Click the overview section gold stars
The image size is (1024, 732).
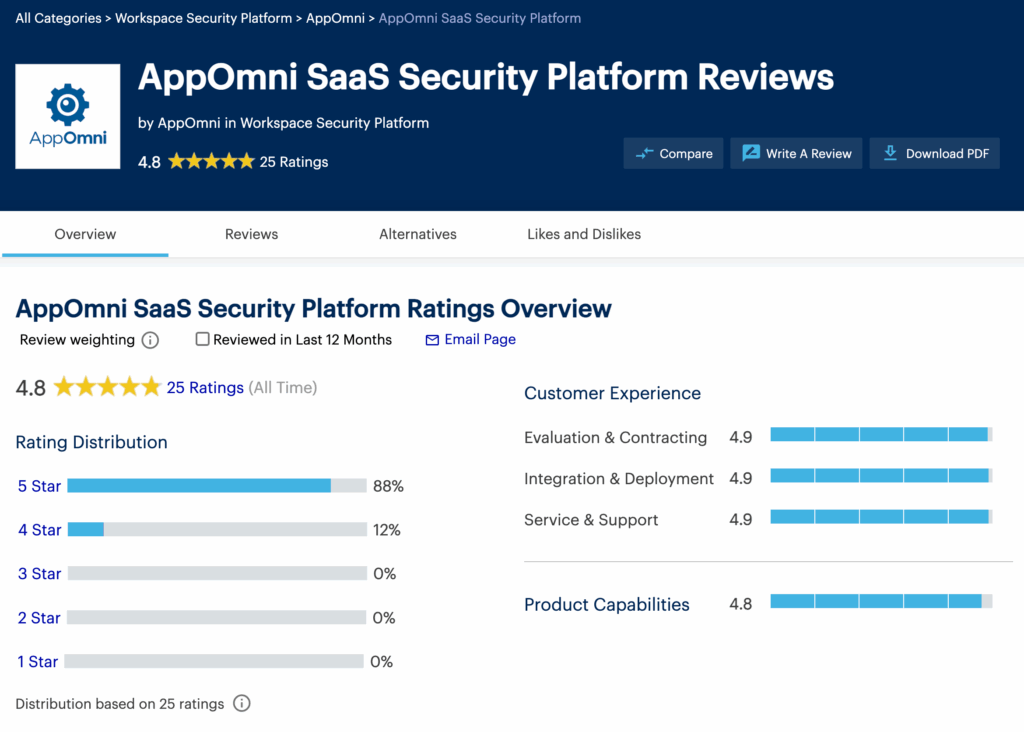pos(107,387)
